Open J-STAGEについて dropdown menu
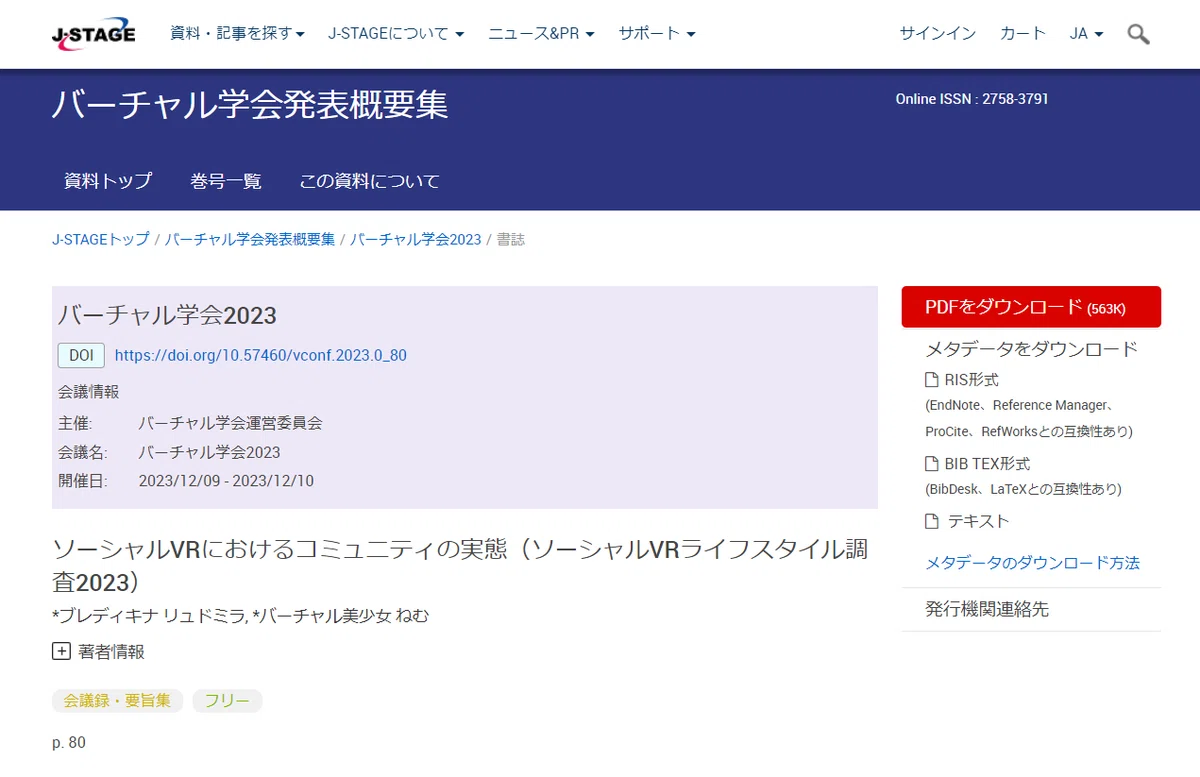 [x=396, y=33]
